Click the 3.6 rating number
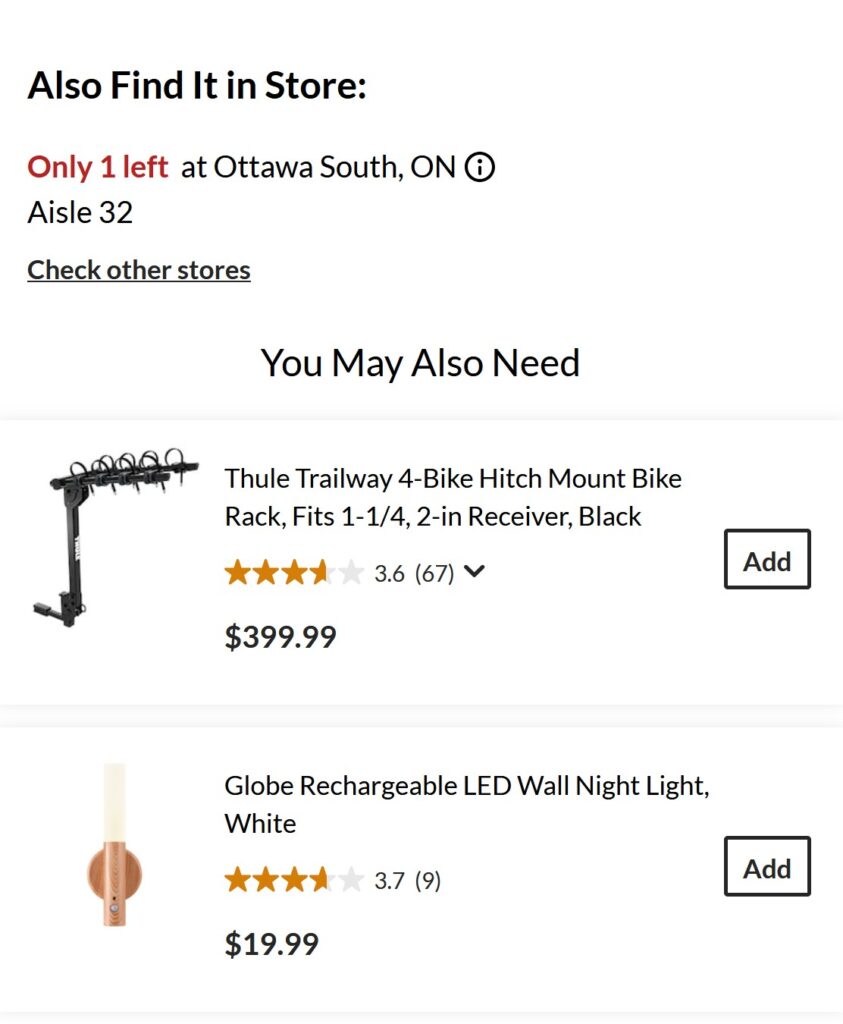843x1024 pixels. [x=389, y=573]
